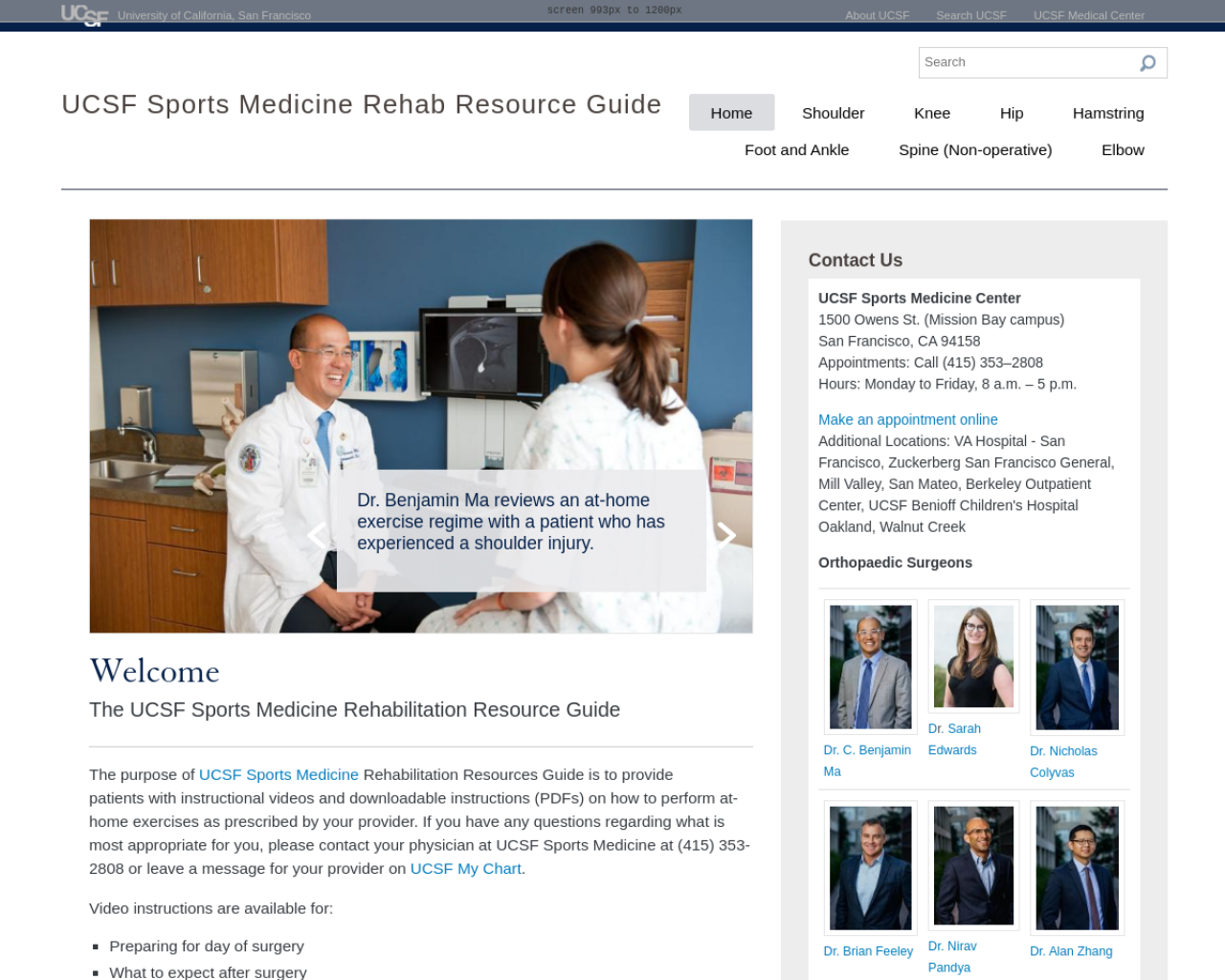Click the 'UCSF Sports Medicine Center' bold heading

tap(919, 298)
